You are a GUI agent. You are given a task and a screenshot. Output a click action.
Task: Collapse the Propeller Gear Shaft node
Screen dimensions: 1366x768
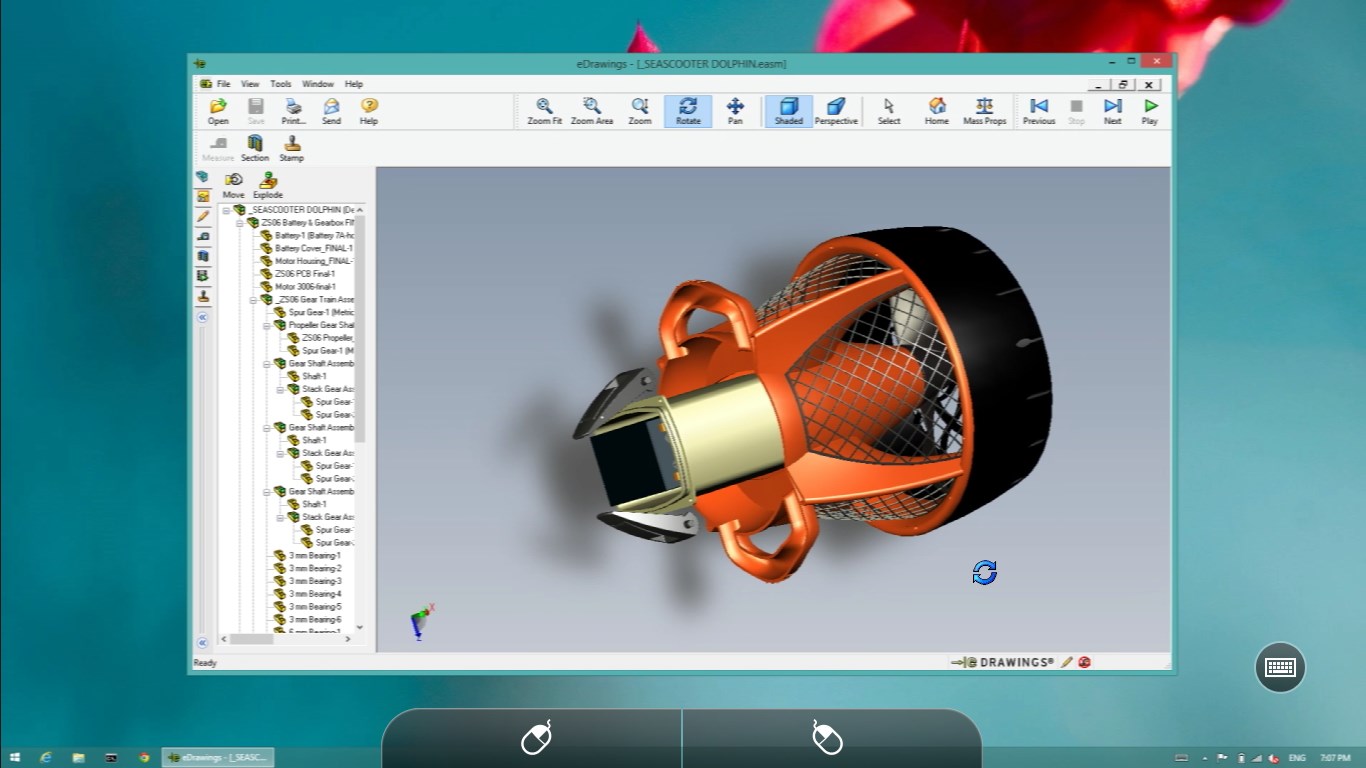tap(267, 325)
